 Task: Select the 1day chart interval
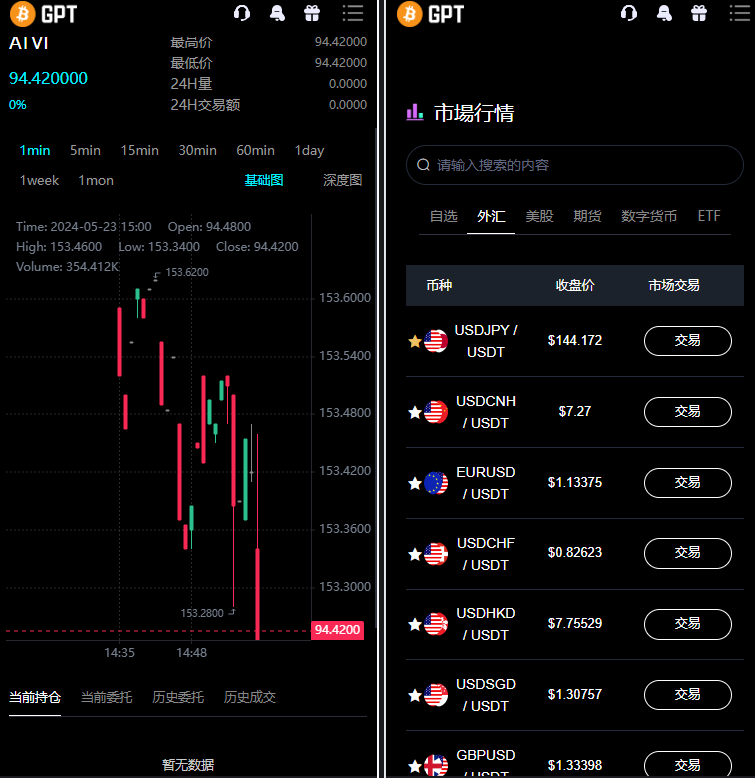click(x=309, y=150)
